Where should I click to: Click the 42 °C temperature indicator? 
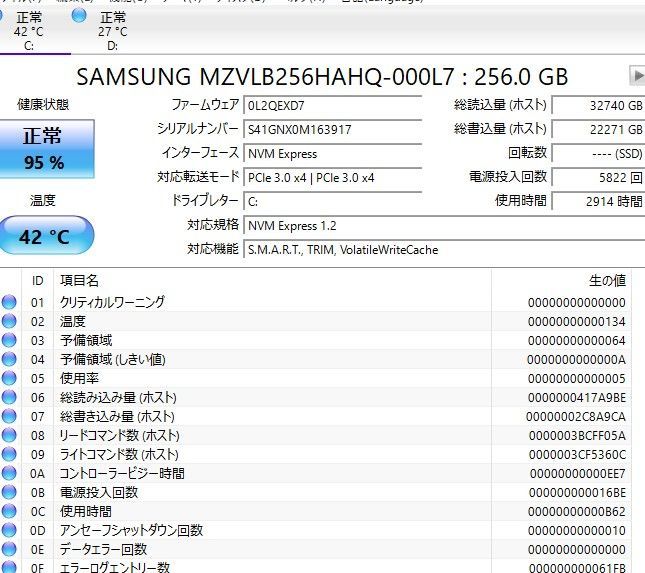(x=43, y=237)
